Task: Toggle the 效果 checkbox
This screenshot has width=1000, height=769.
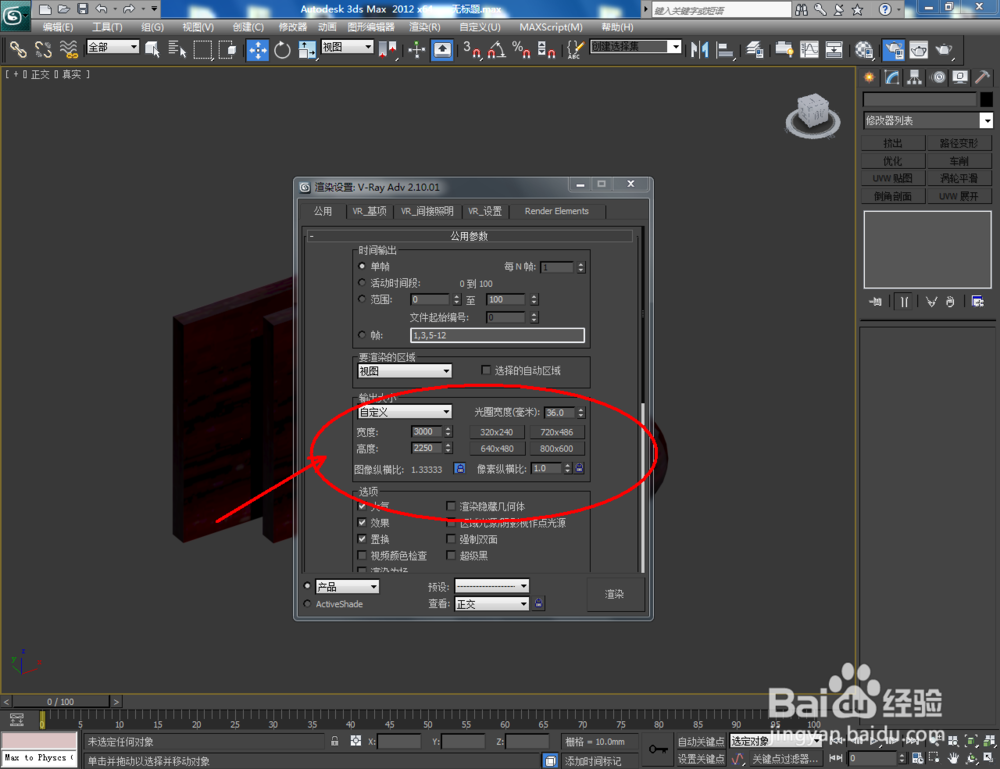Action: 362,522
